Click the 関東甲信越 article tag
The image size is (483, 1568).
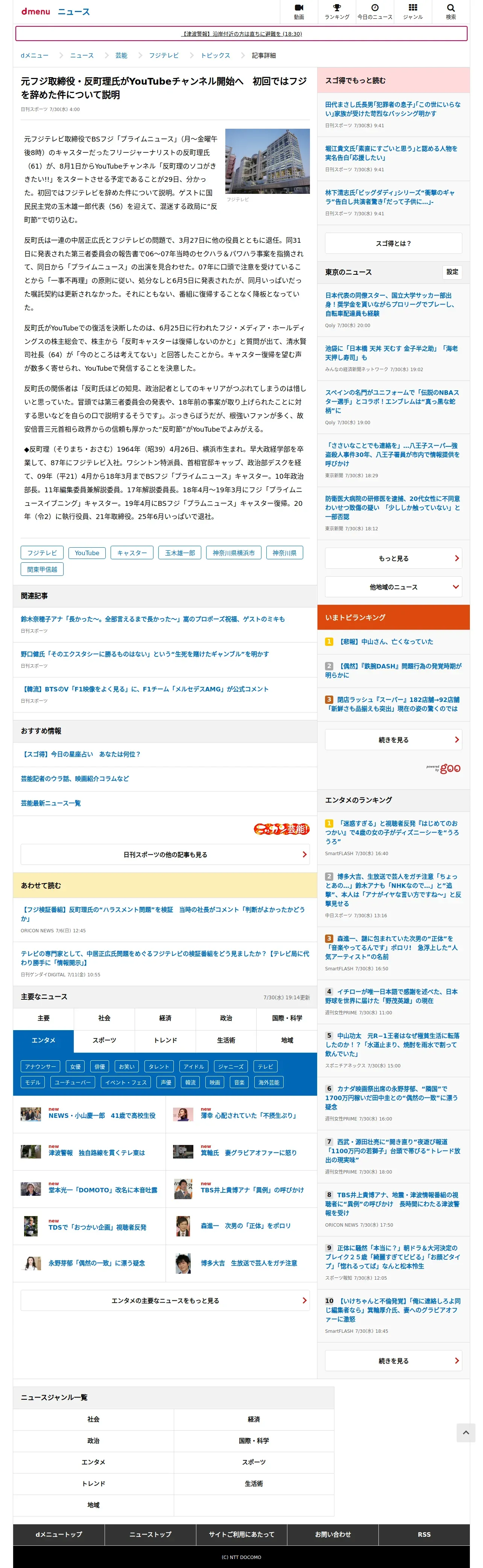(x=42, y=569)
